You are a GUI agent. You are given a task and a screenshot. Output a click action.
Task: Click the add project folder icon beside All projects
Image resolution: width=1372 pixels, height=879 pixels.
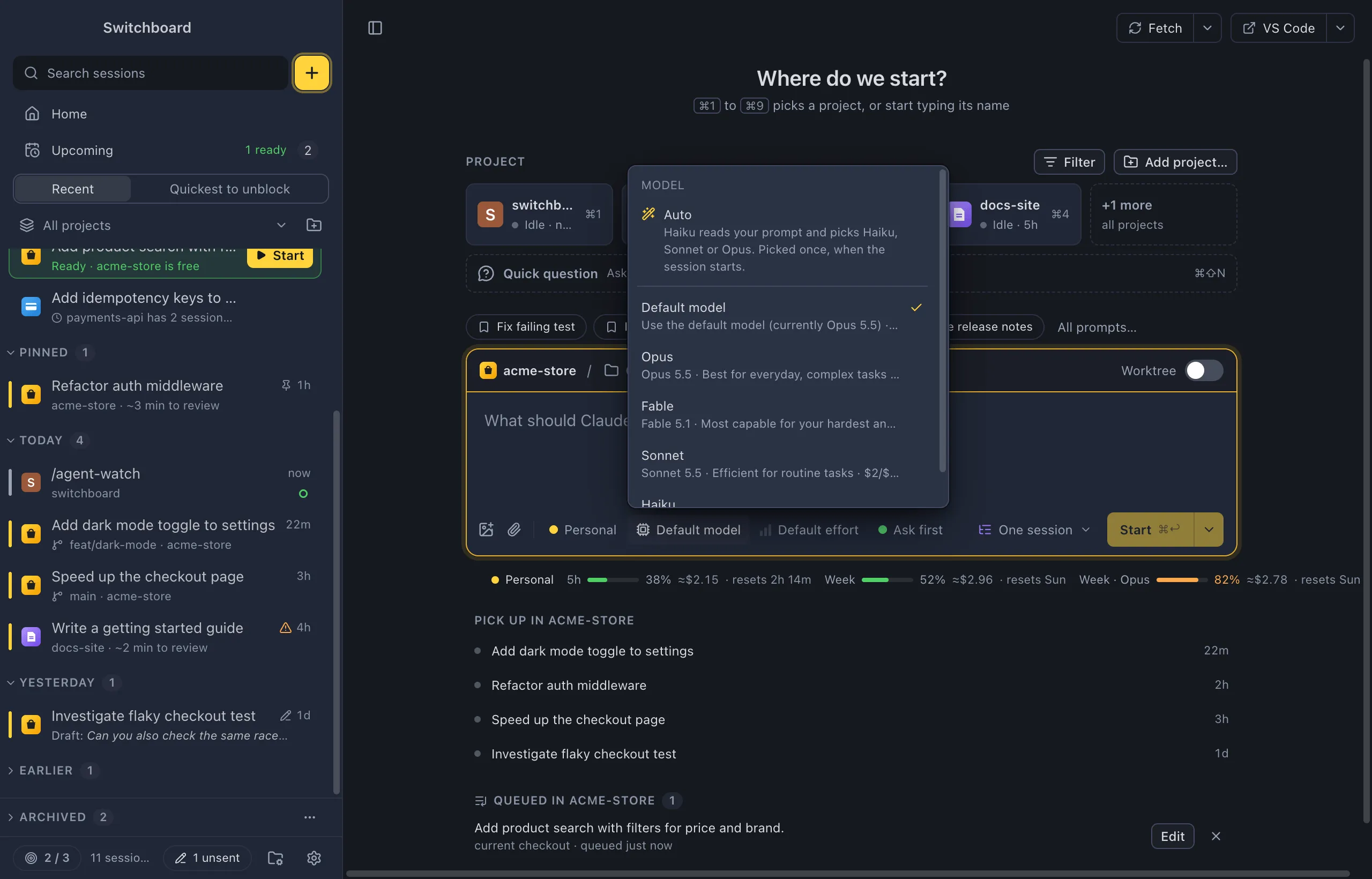pos(314,225)
